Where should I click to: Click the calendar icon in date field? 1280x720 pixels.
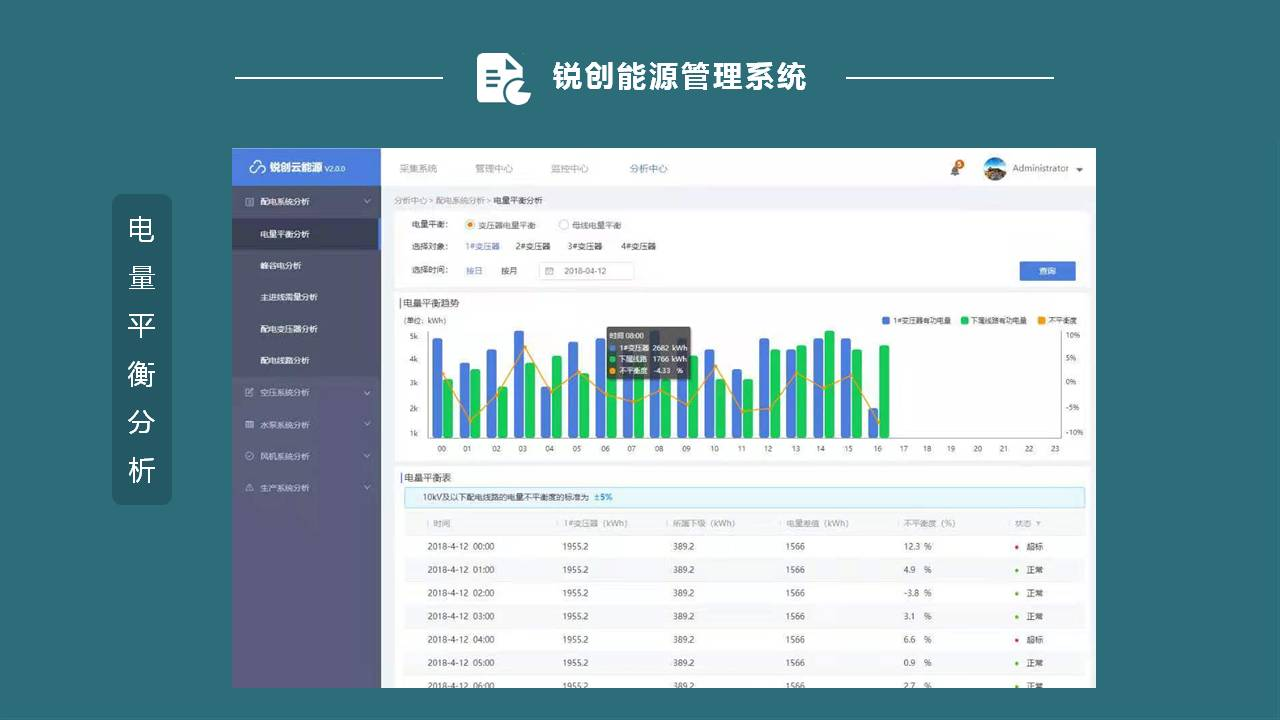[550, 271]
